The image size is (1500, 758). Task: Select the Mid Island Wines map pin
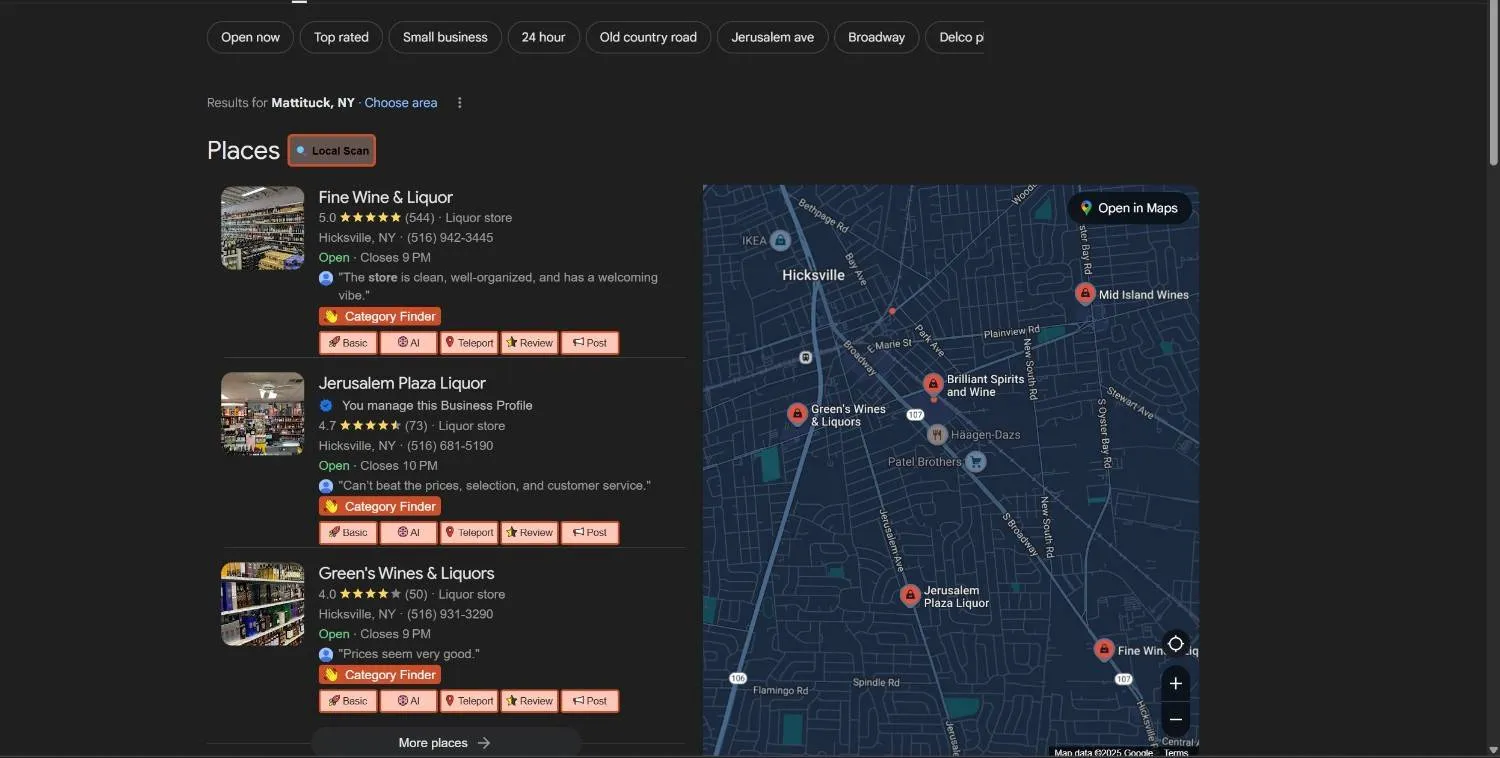tap(1085, 293)
